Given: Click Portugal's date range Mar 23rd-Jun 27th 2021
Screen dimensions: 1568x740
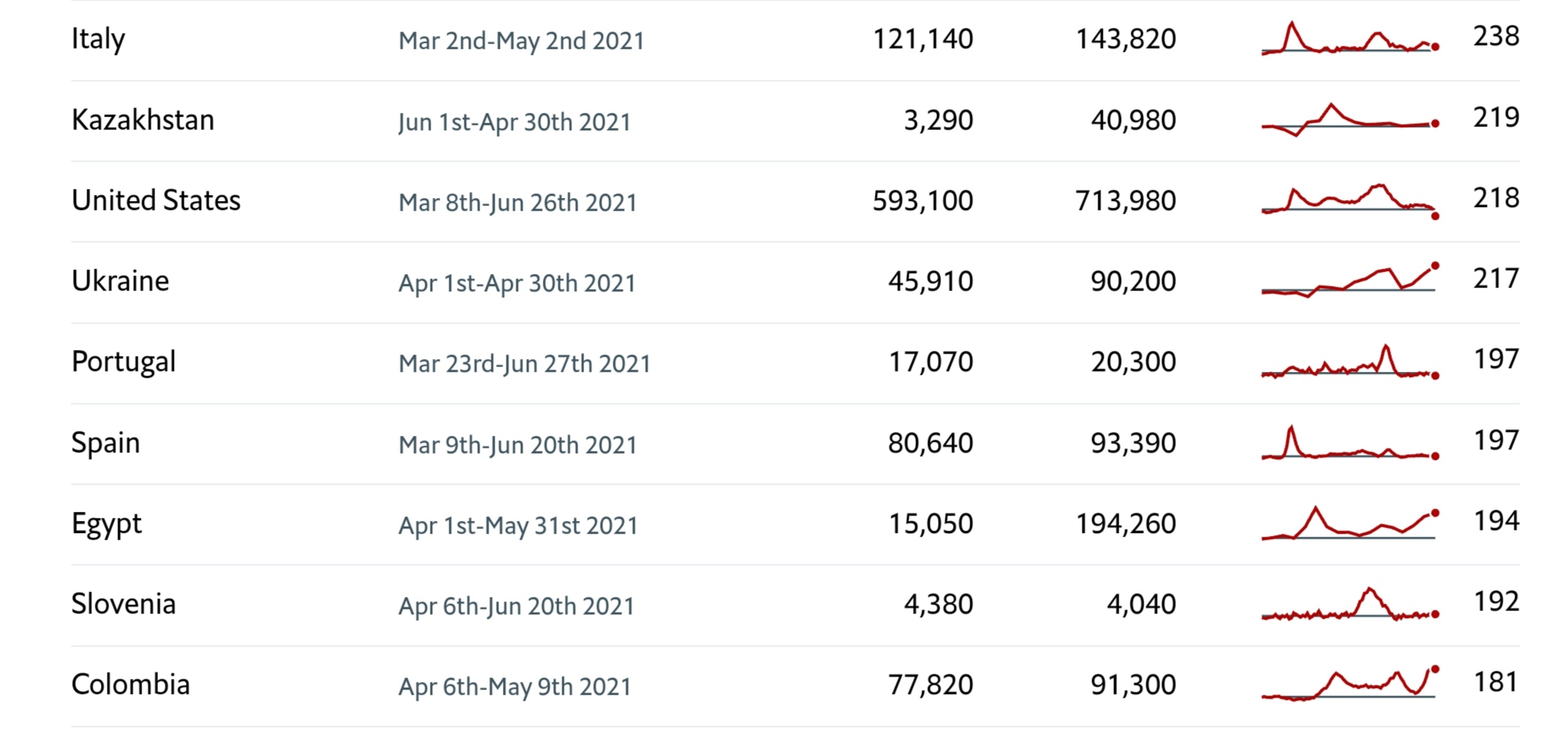Looking at the screenshot, I should tap(524, 364).
